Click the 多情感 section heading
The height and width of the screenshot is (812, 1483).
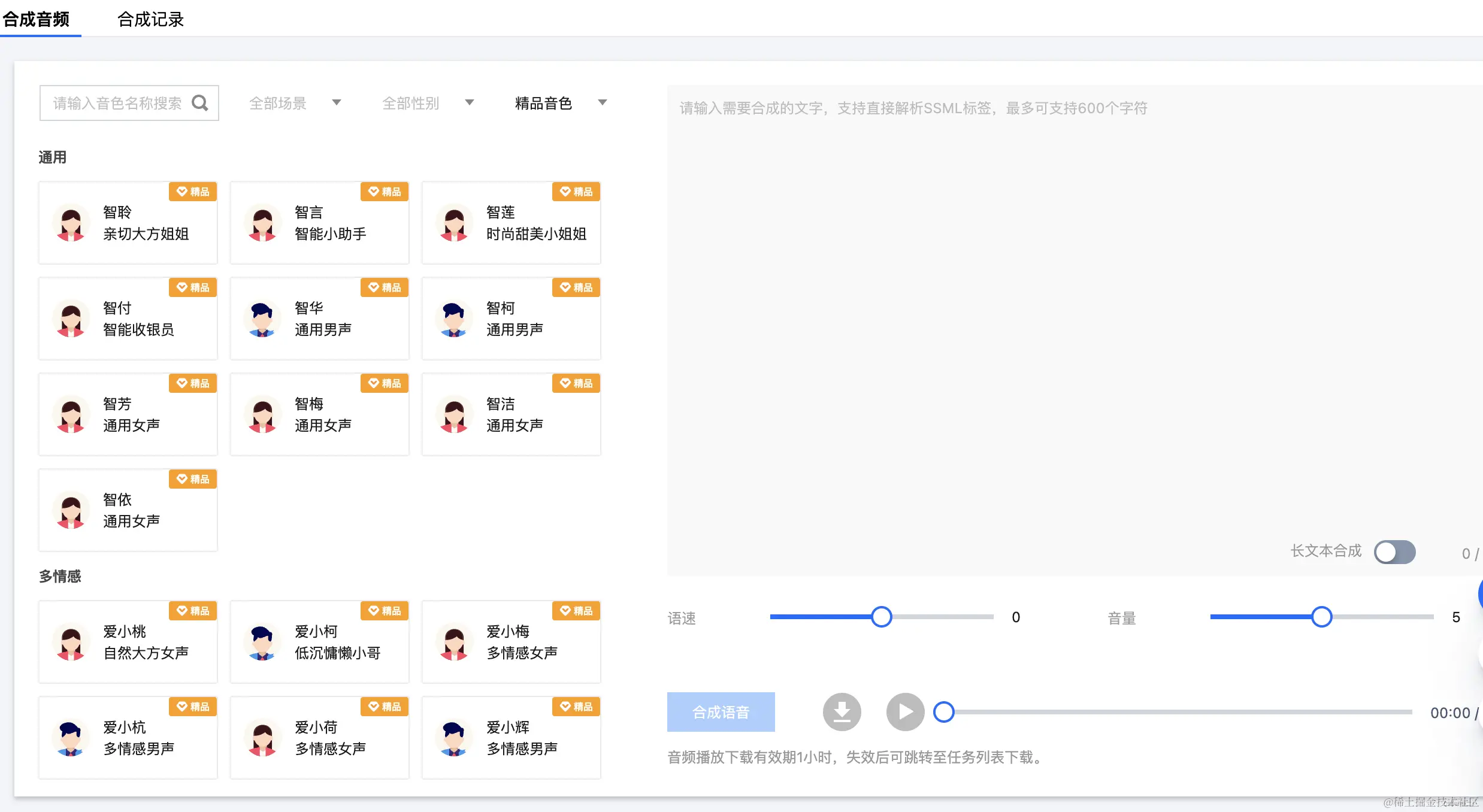(x=60, y=576)
